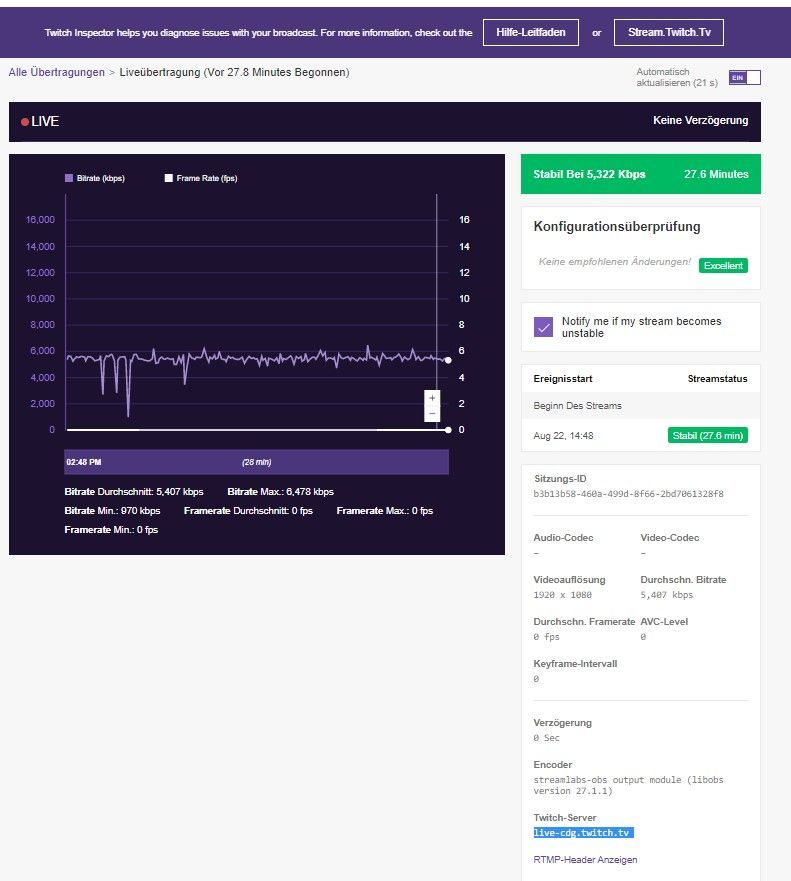
Task: Click the streamlabs-obs encoder text
Action: pos(628,785)
